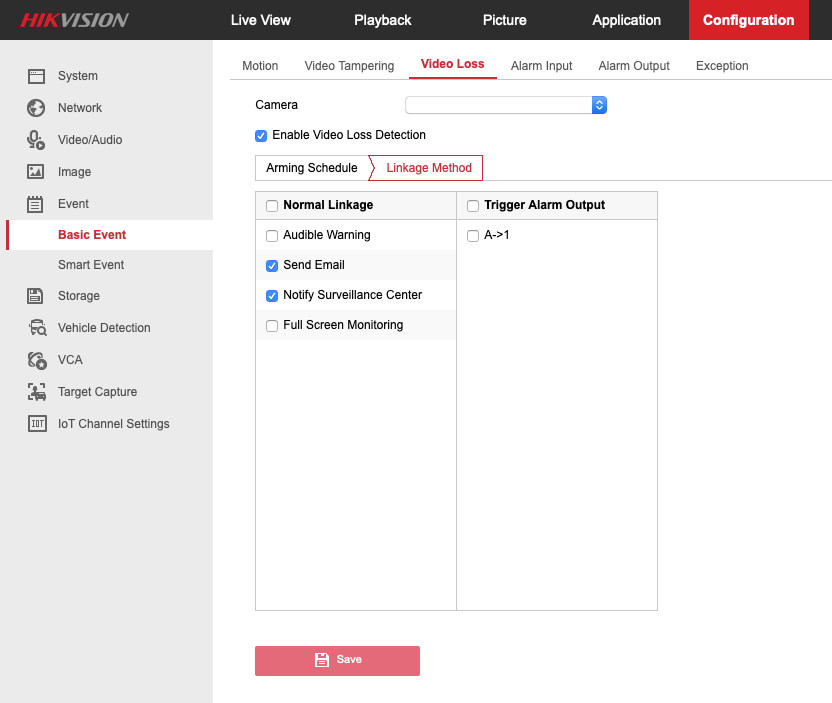832x703 pixels.
Task: Click the Network globe icon
Action: point(36,108)
